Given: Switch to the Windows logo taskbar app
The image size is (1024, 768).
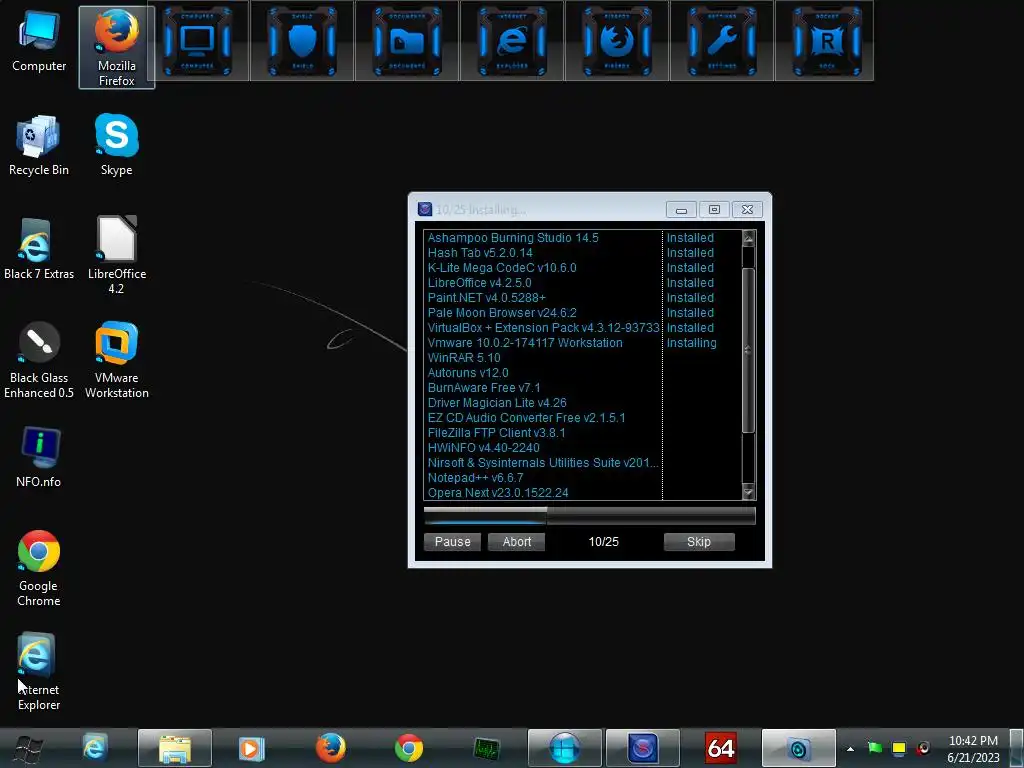Looking at the screenshot, I should [x=565, y=748].
